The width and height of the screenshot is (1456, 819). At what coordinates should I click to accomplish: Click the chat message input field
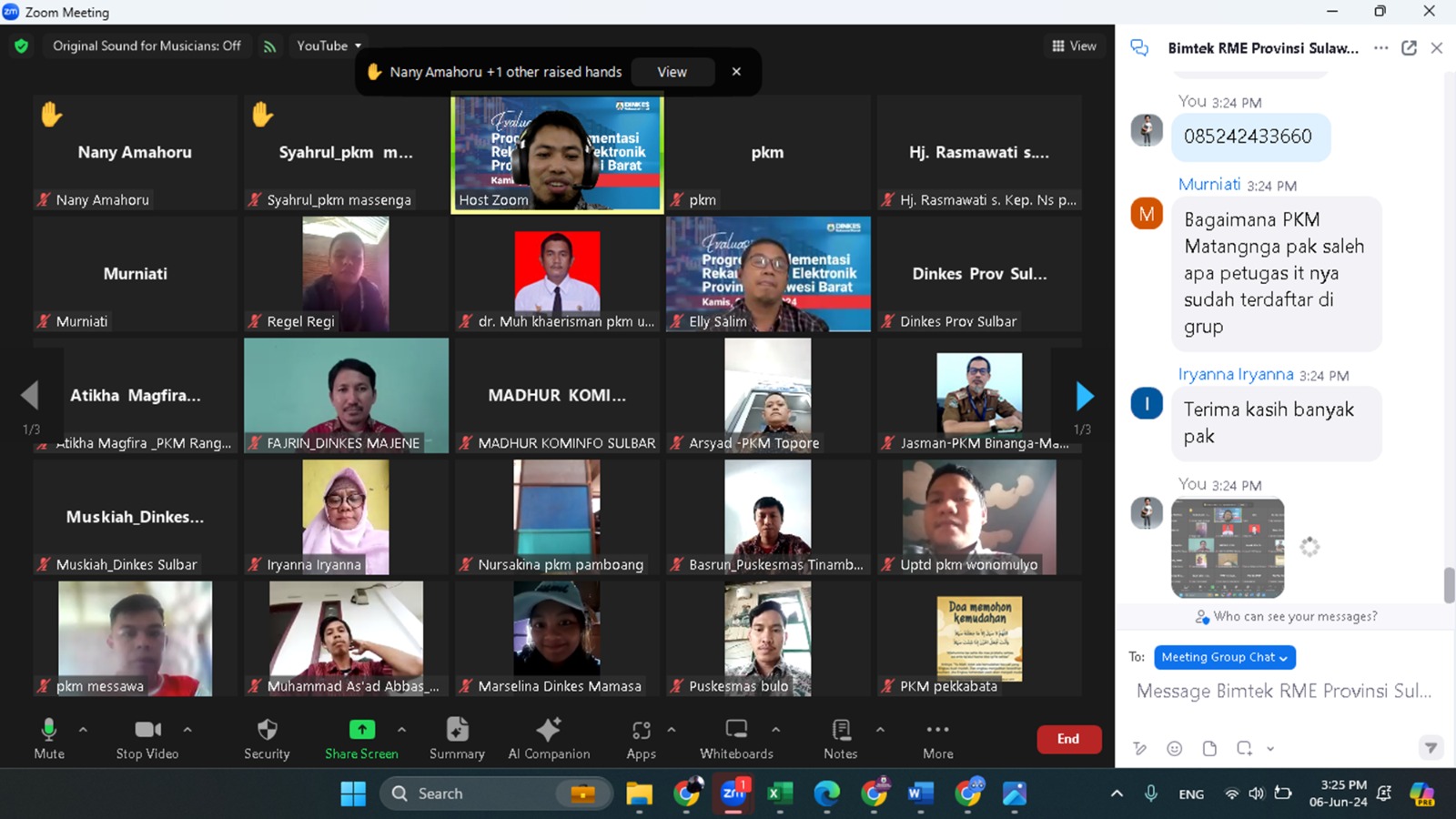[x=1283, y=692]
